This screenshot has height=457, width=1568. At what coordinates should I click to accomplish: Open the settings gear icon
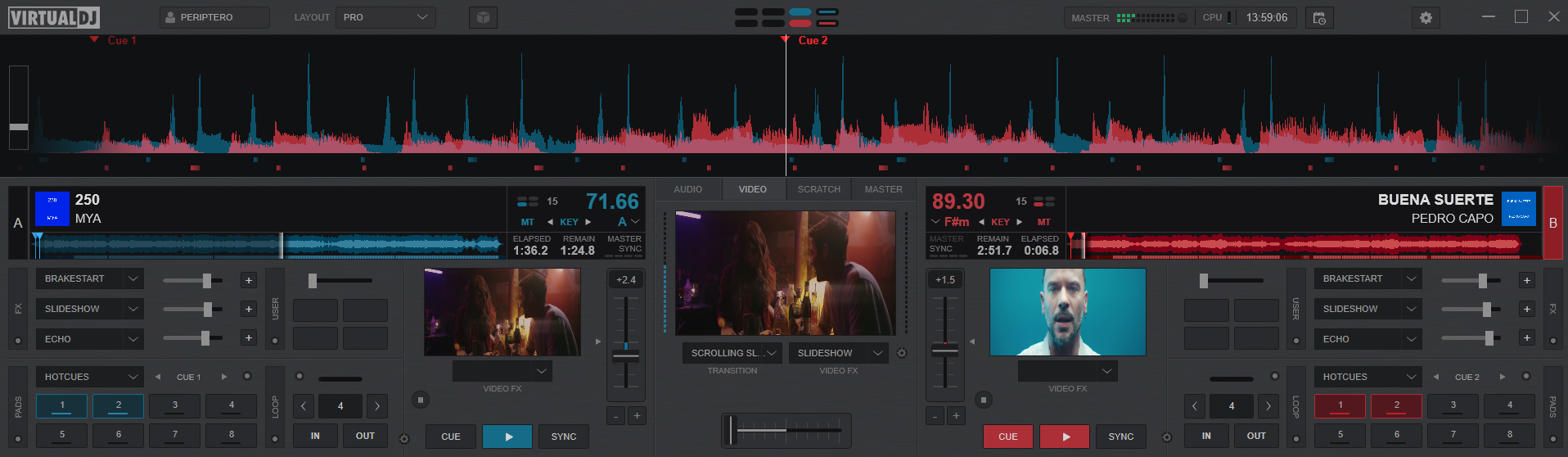pos(1426,17)
